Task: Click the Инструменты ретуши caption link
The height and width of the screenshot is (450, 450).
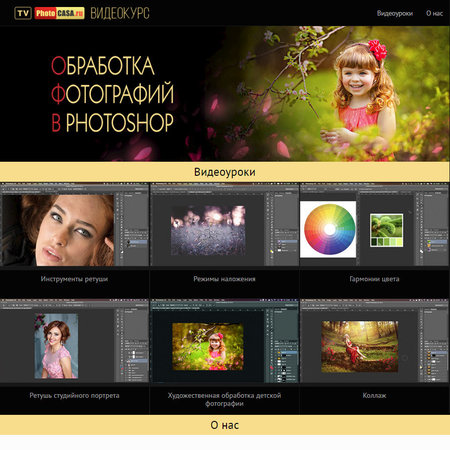Action: click(x=74, y=279)
